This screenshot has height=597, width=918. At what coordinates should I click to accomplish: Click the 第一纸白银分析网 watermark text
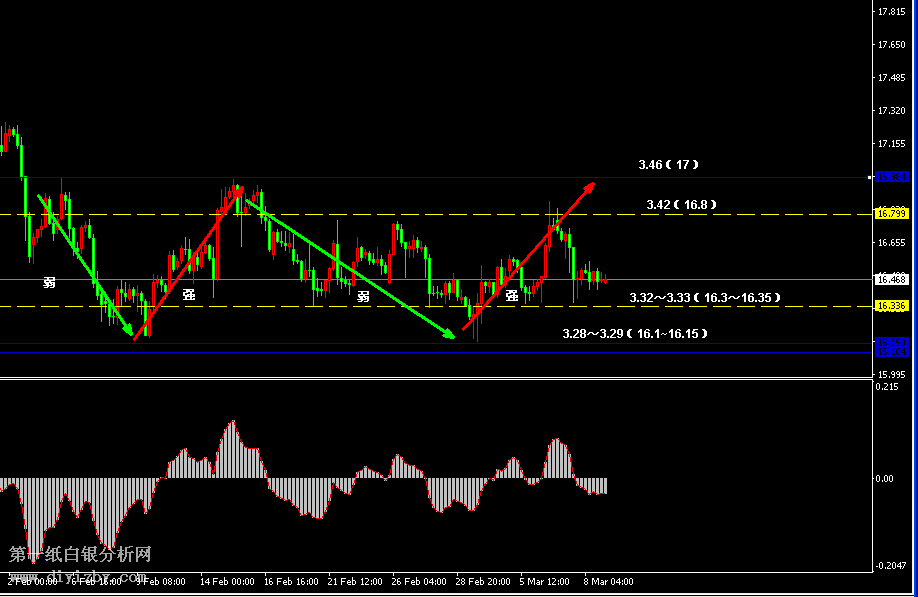pos(80,554)
